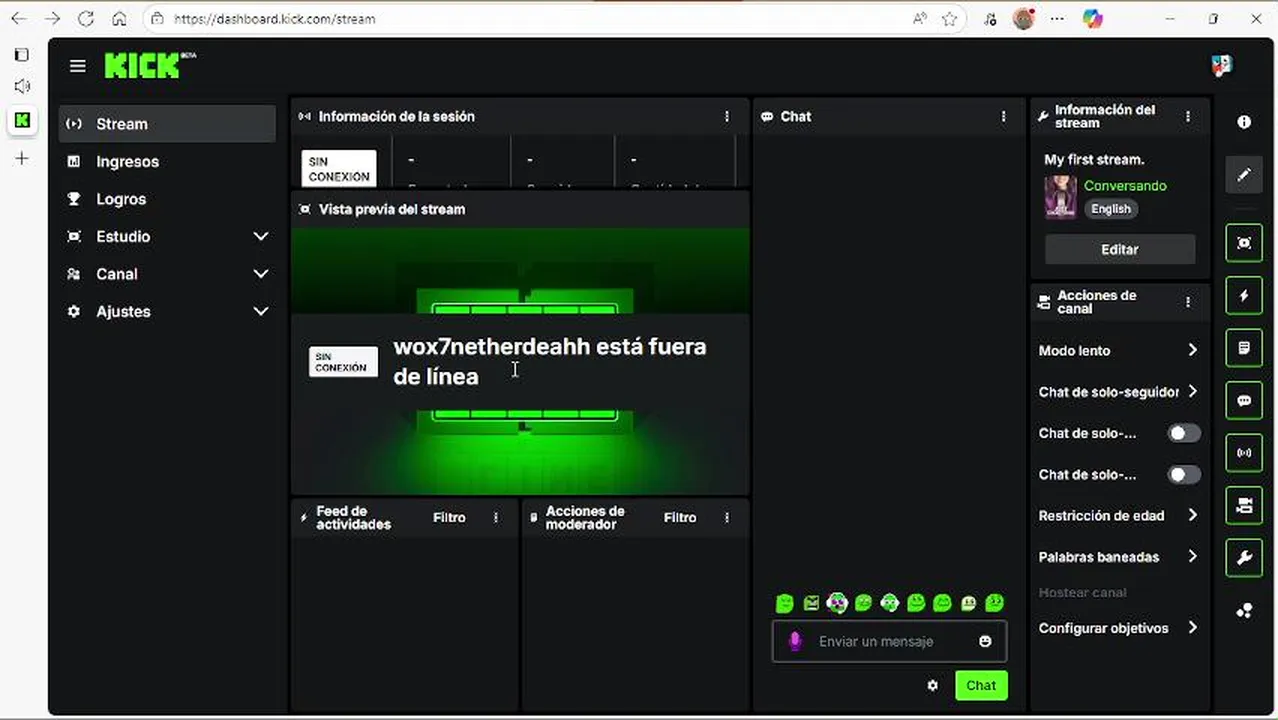
Task: Click the purple microphone icon in message box
Action: pos(795,641)
